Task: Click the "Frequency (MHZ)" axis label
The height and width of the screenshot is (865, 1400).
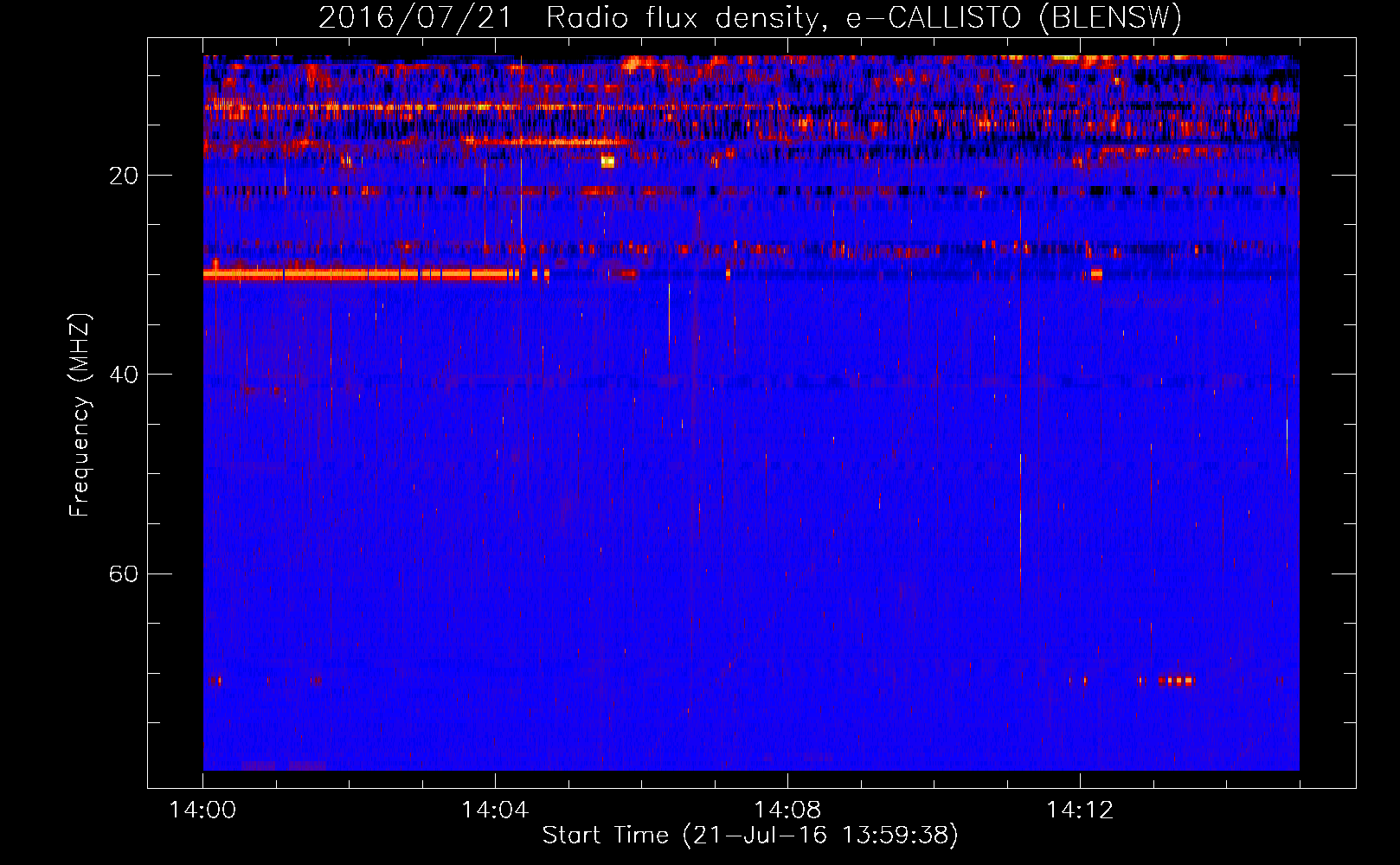Action: (80, 414)
